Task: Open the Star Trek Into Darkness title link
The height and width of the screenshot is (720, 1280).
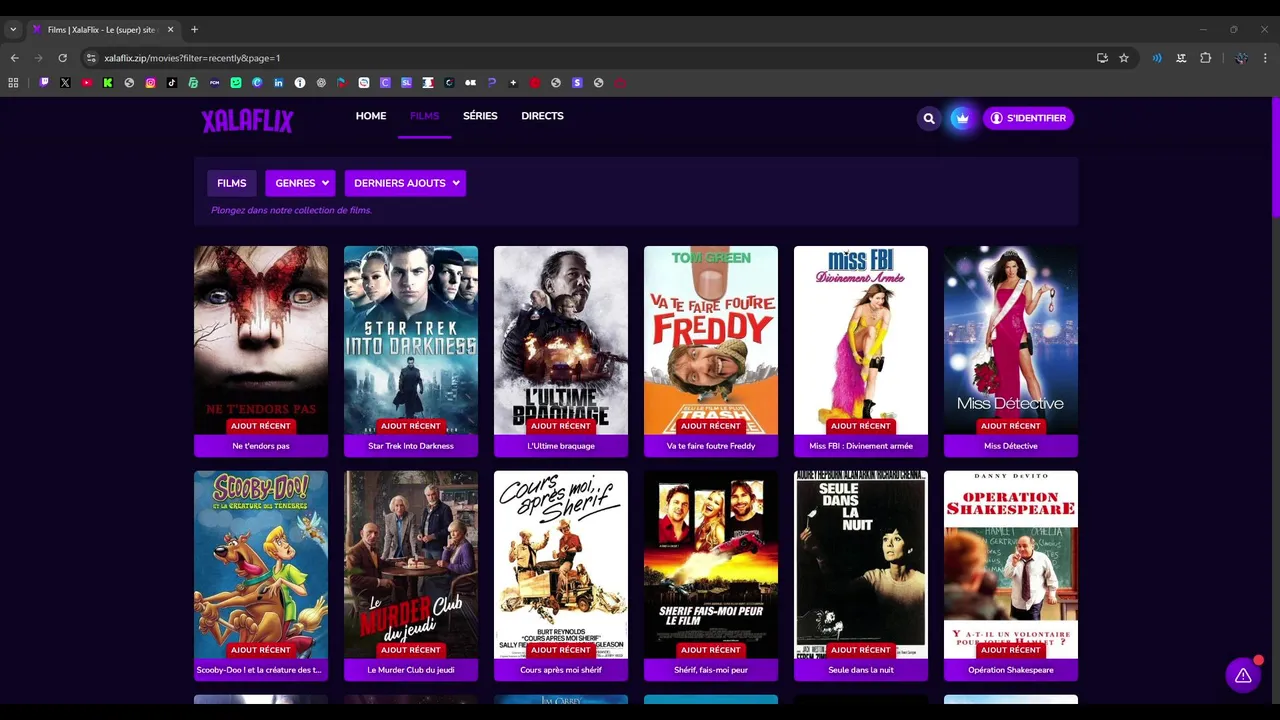Action: (x=411, y=446)
